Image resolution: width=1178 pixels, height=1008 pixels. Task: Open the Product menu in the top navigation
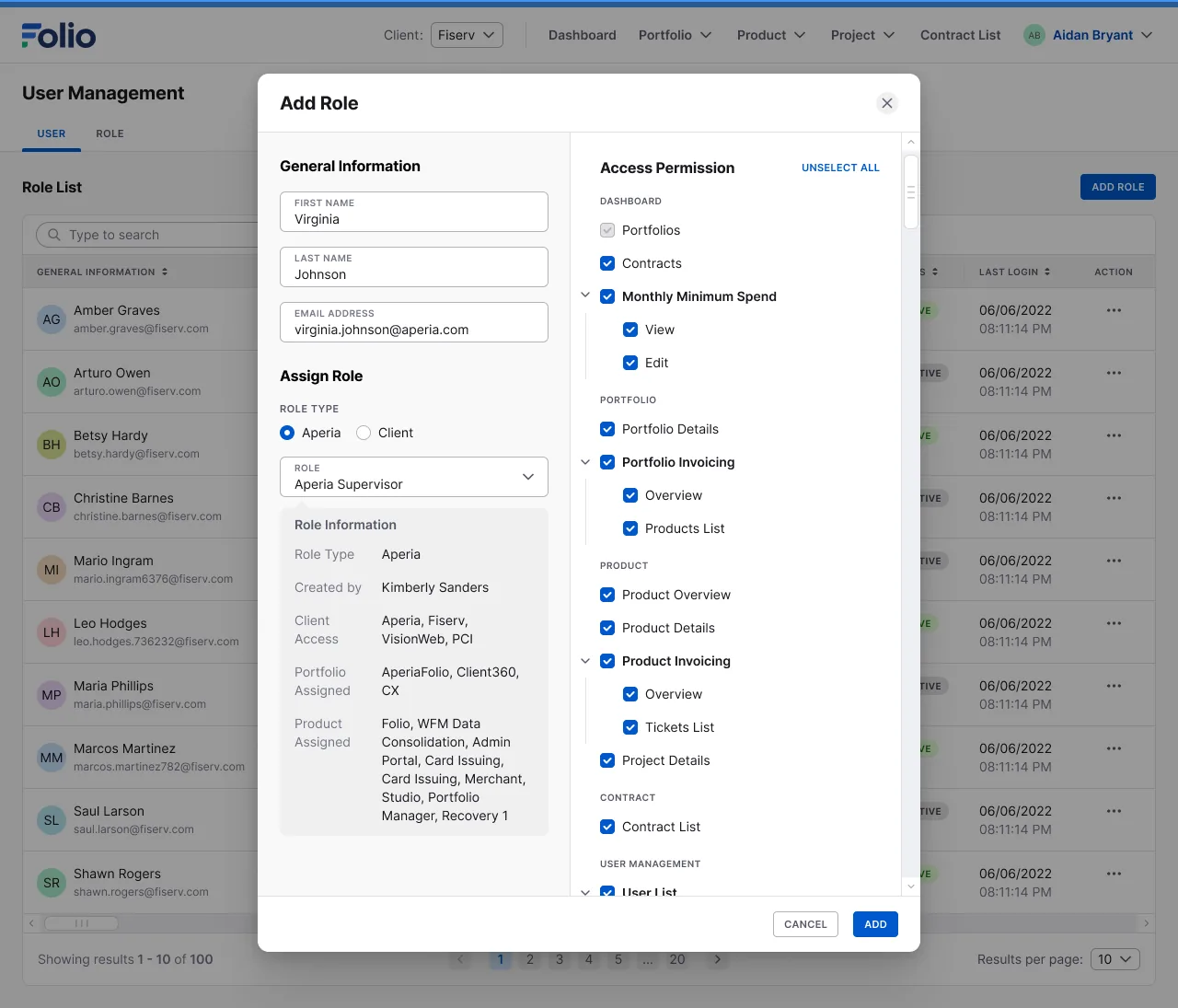point(771,35)
